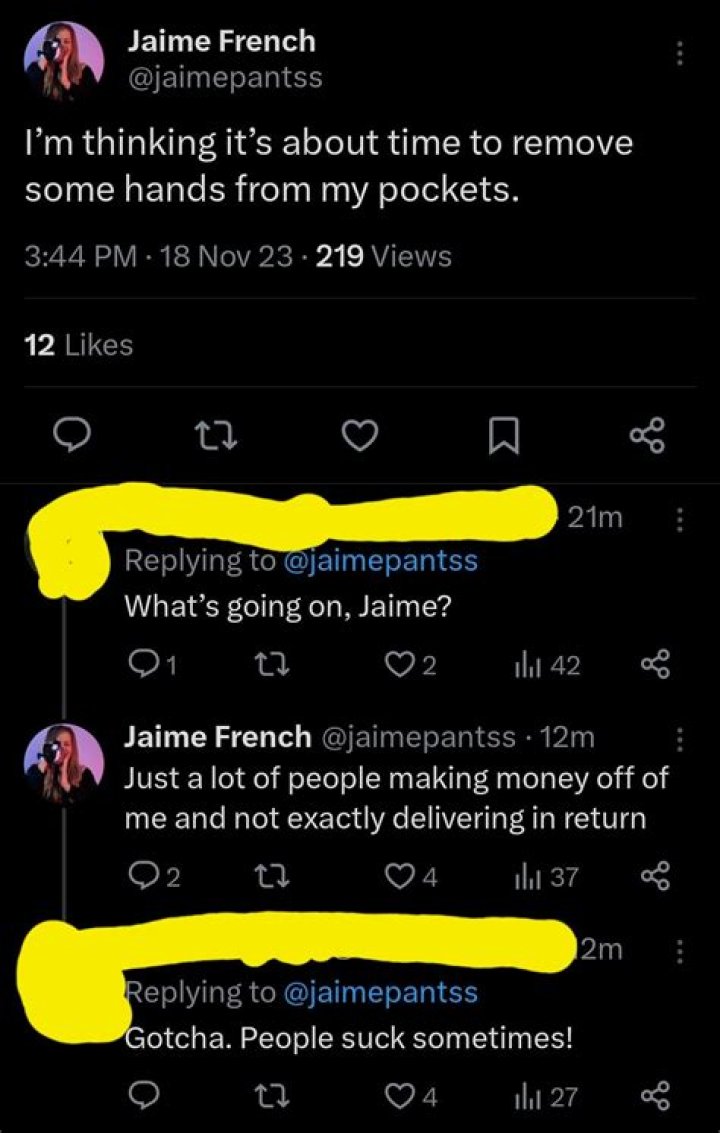Open more options on Jaime's 12m reply

(x=680, y=739)
